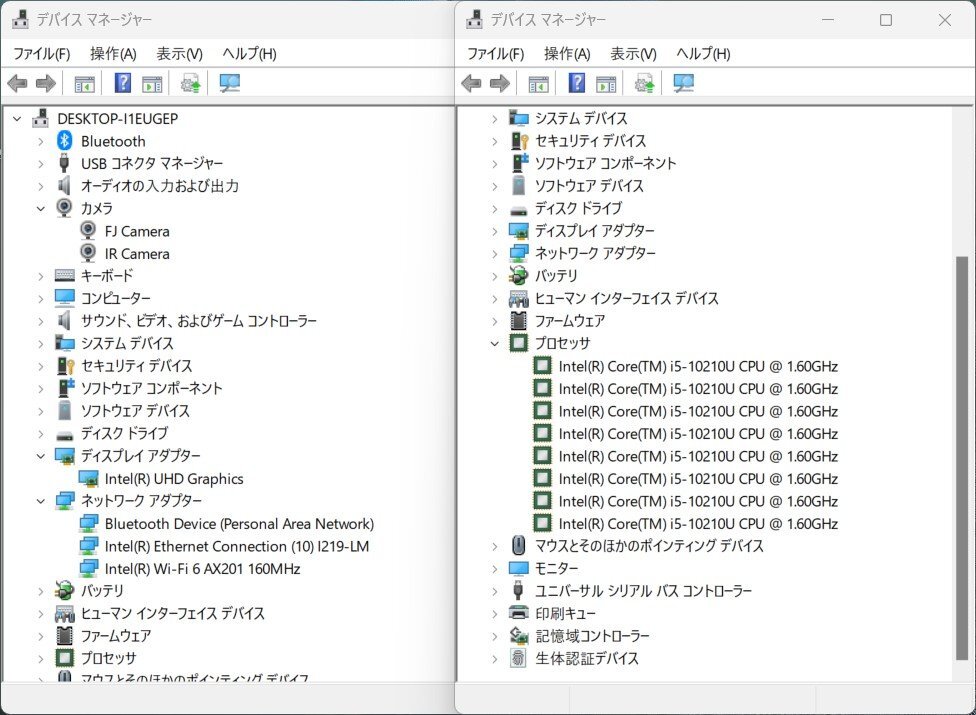Select Intel(R) Wi-Fi 6 AX201 160MHz icon

tap(89, 568)
